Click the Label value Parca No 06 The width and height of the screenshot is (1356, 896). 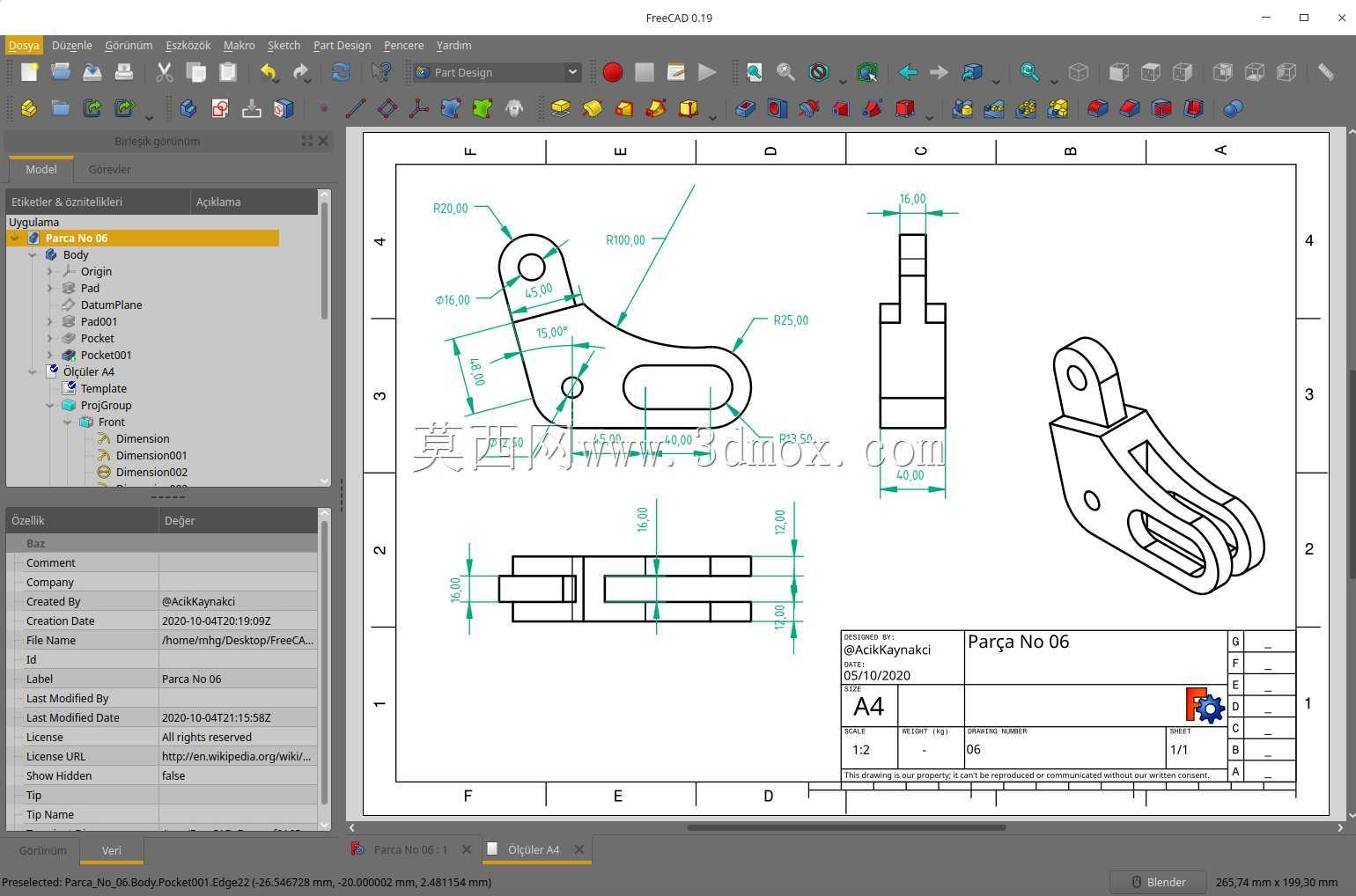[x=238, y=679]
